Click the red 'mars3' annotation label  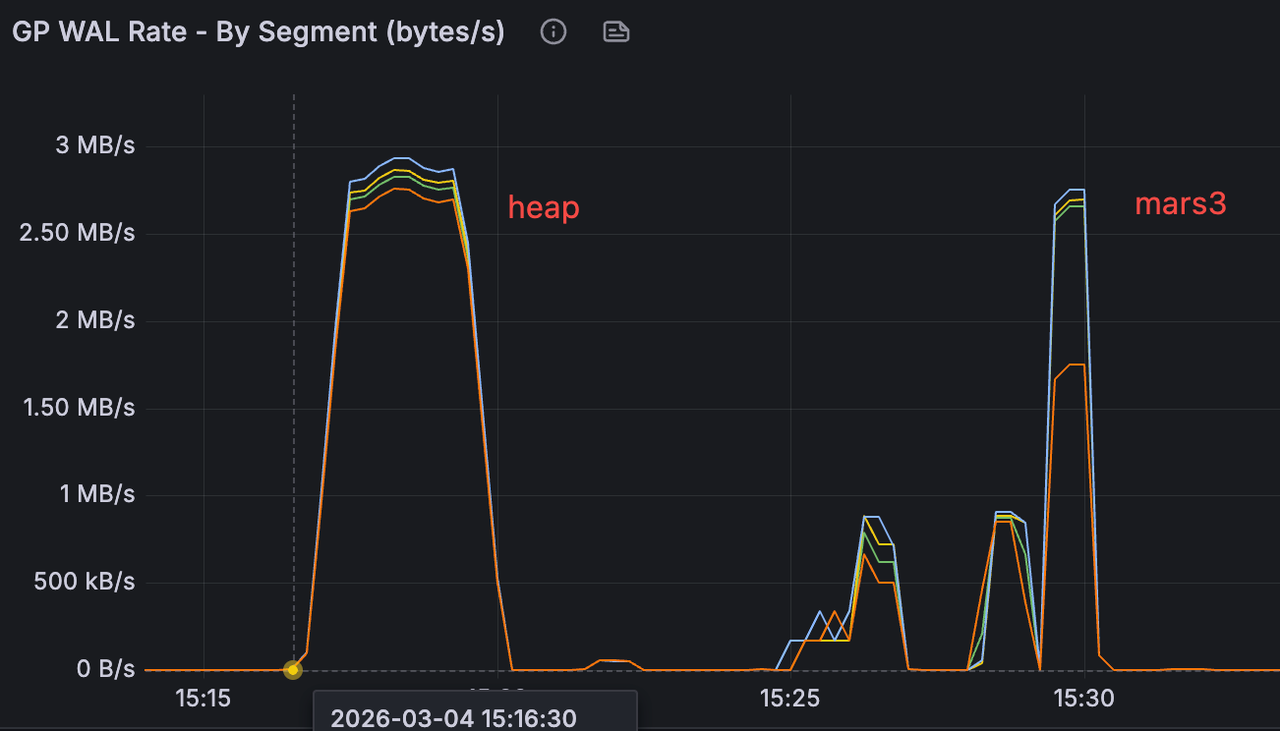1180,204
